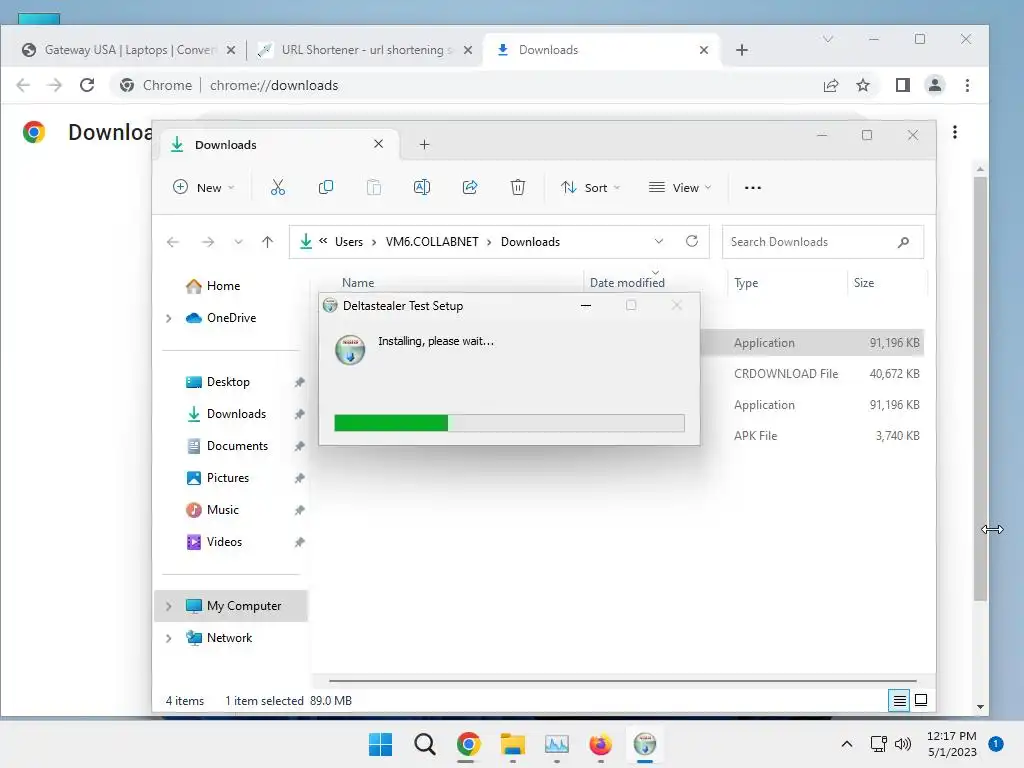Go back in File Explorer navigation
This screenshot has width=1024, height=768.
pos(172,242)
